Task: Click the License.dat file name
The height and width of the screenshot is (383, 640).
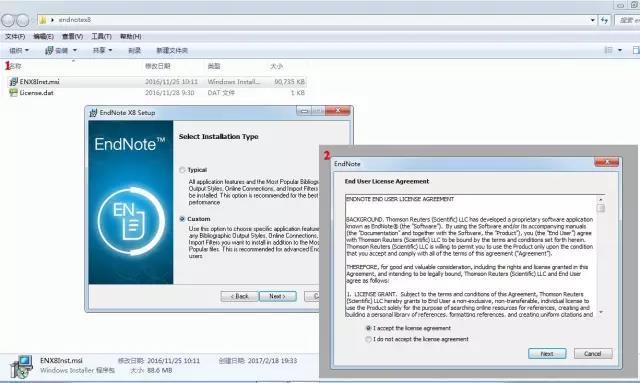Action: [36, 93]
